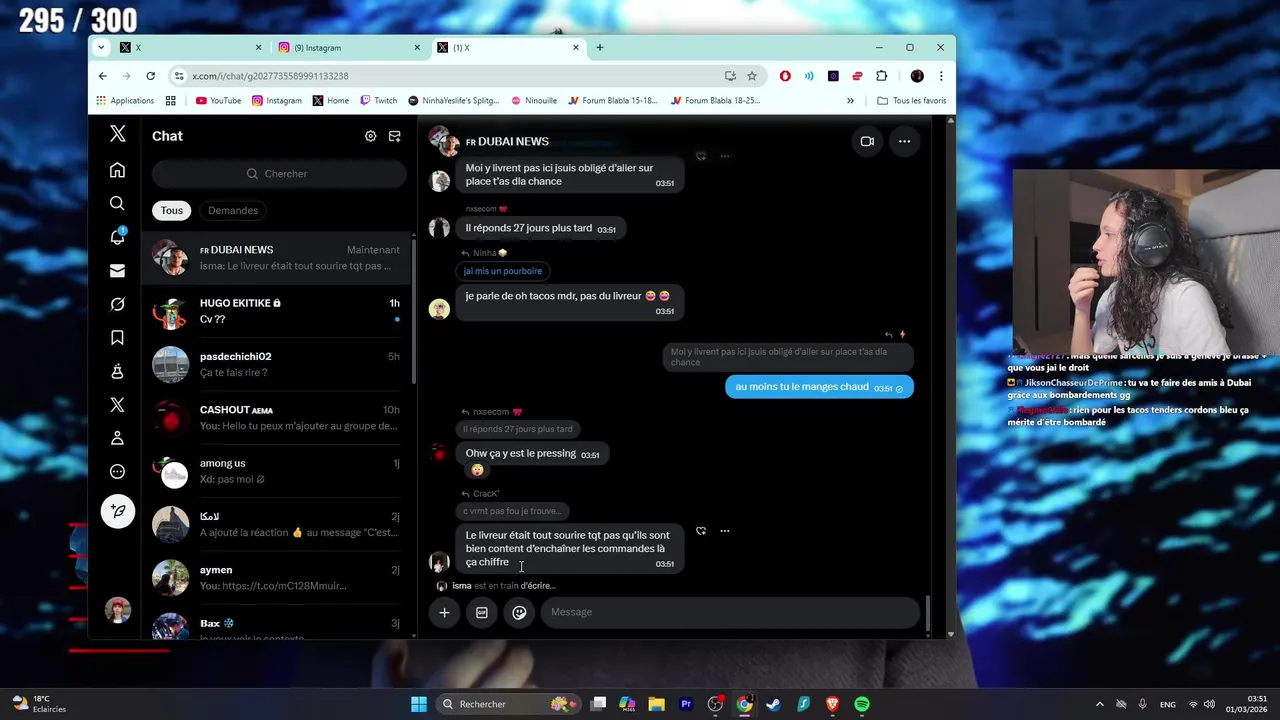This screenshot has width=1280, height=720.
Task: Open the Extensions puzzle icon
Action: point(881,76)
